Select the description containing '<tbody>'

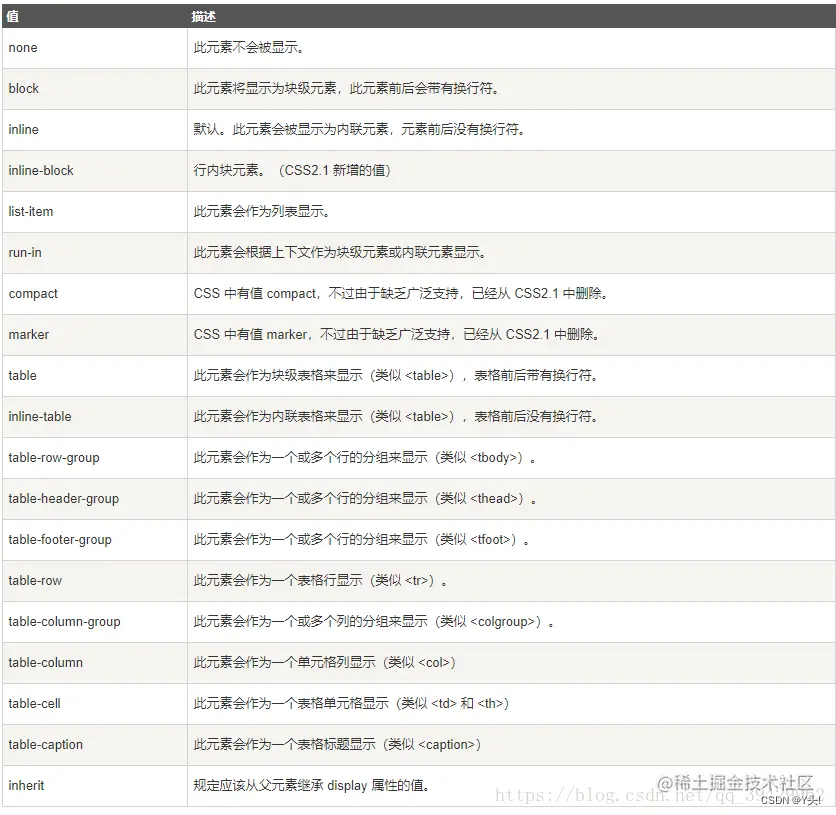365,458
